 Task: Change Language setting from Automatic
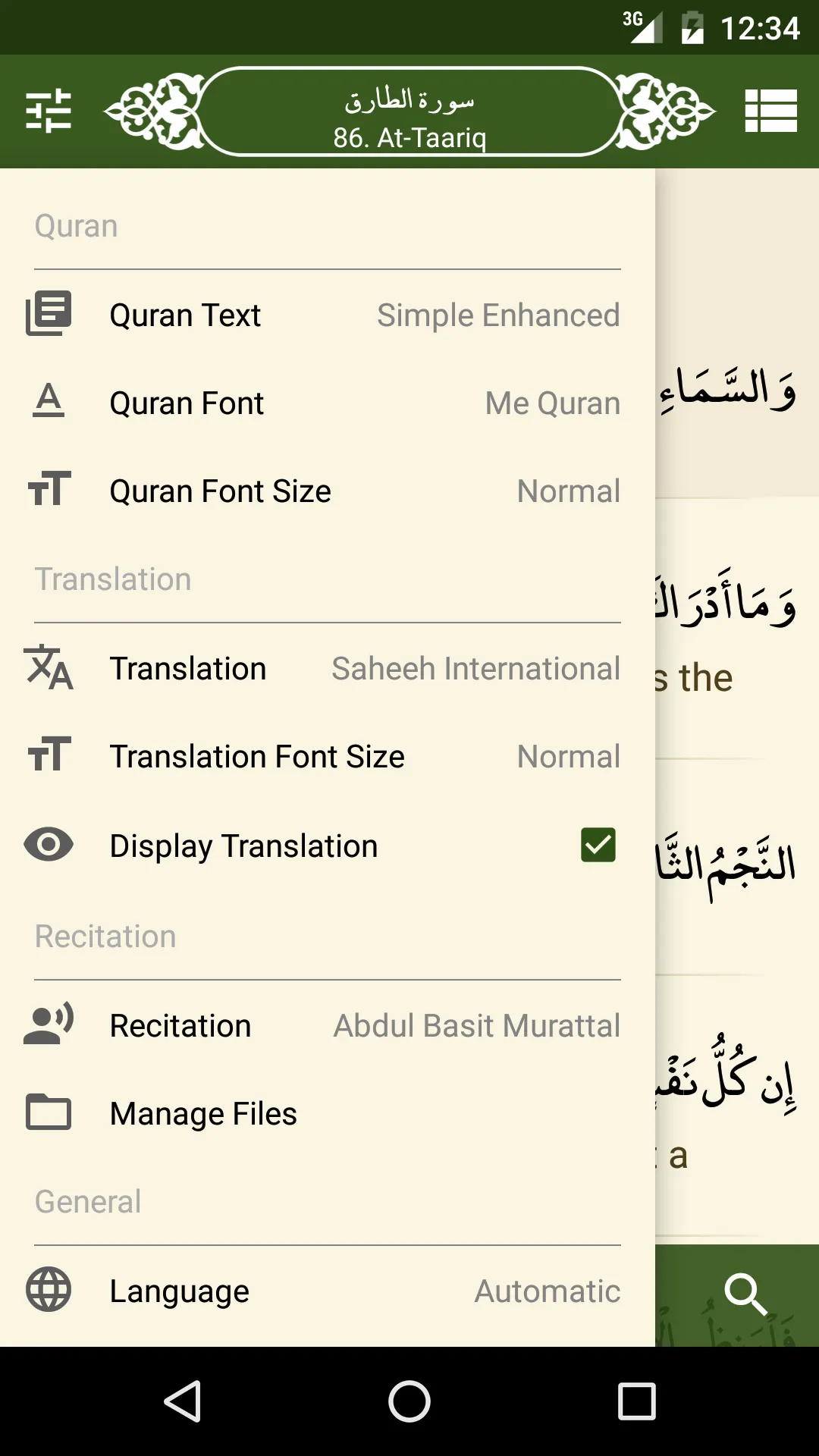pos(548,1291)
